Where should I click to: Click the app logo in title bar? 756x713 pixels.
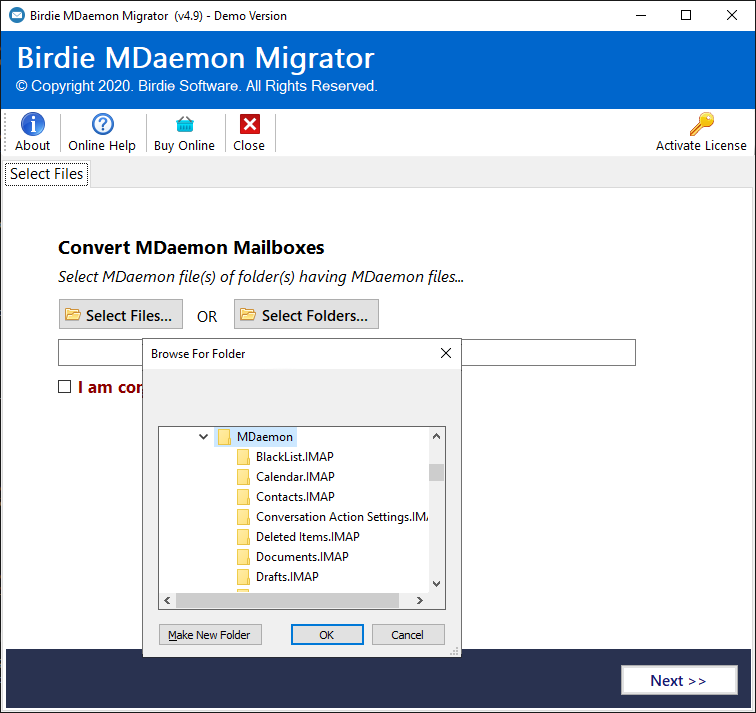point(17,15)
